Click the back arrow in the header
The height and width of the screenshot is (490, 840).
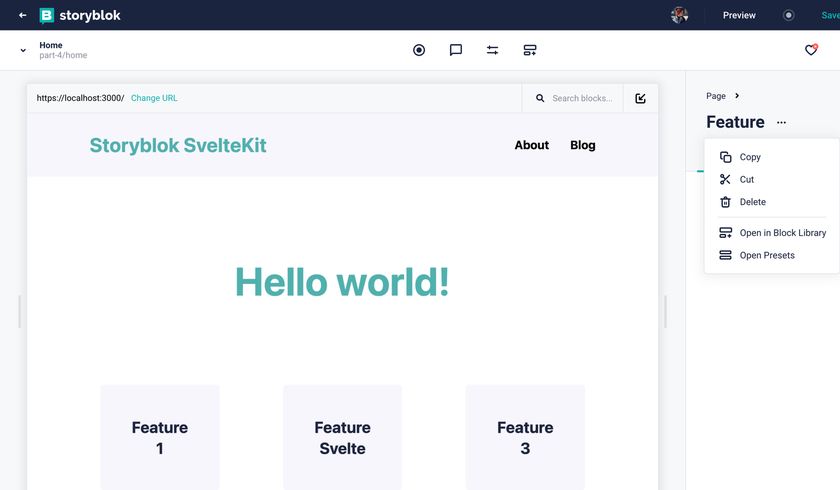pyautogui.click(x=22, y=15)
